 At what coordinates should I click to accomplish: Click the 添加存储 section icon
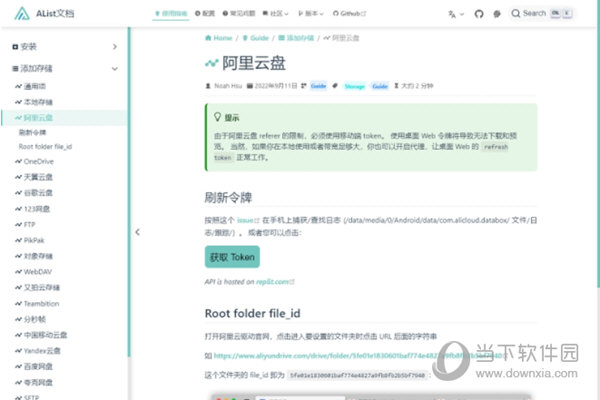click(x=15, y=69)
